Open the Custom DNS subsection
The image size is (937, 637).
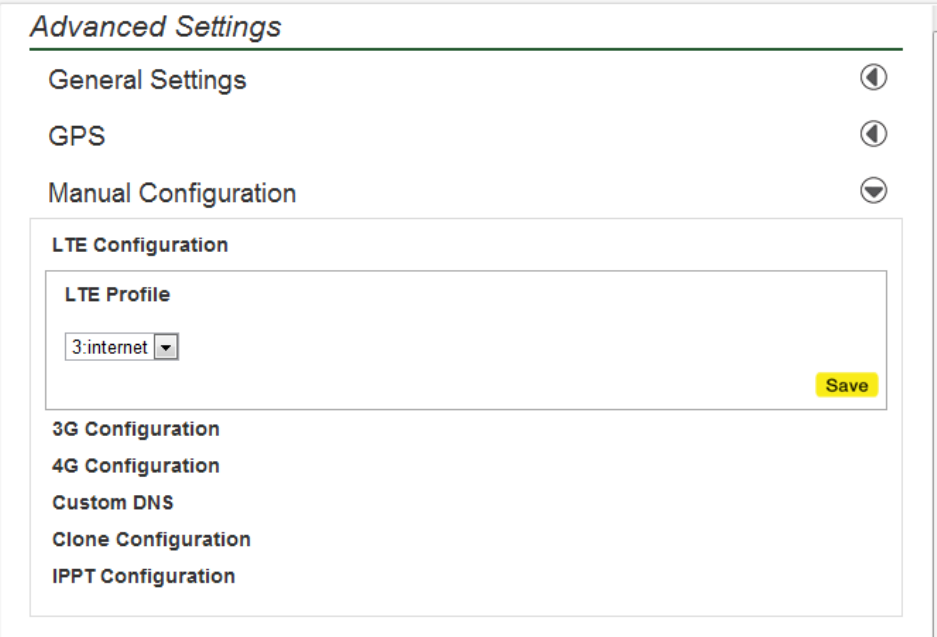pyautogui.click(x=113, y=503)
